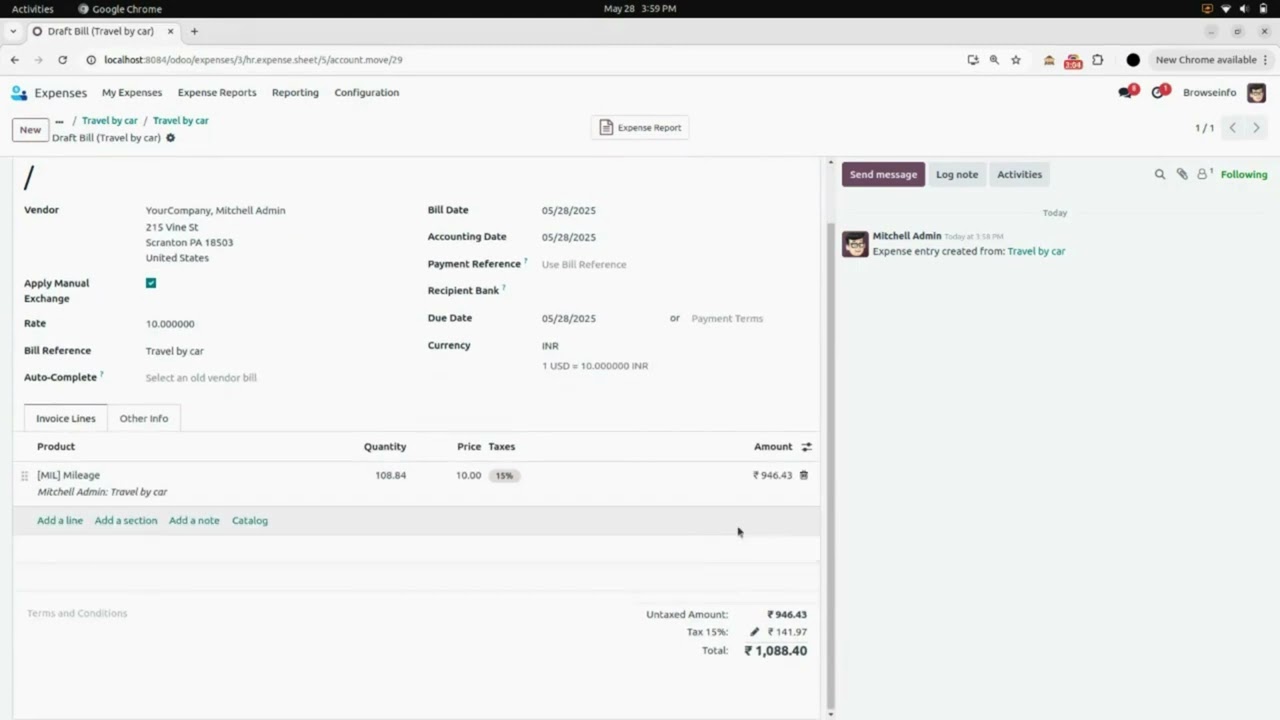Click the breadcrumb ellipsis
The image size is (1280, 720).
(x=59, y=121)
